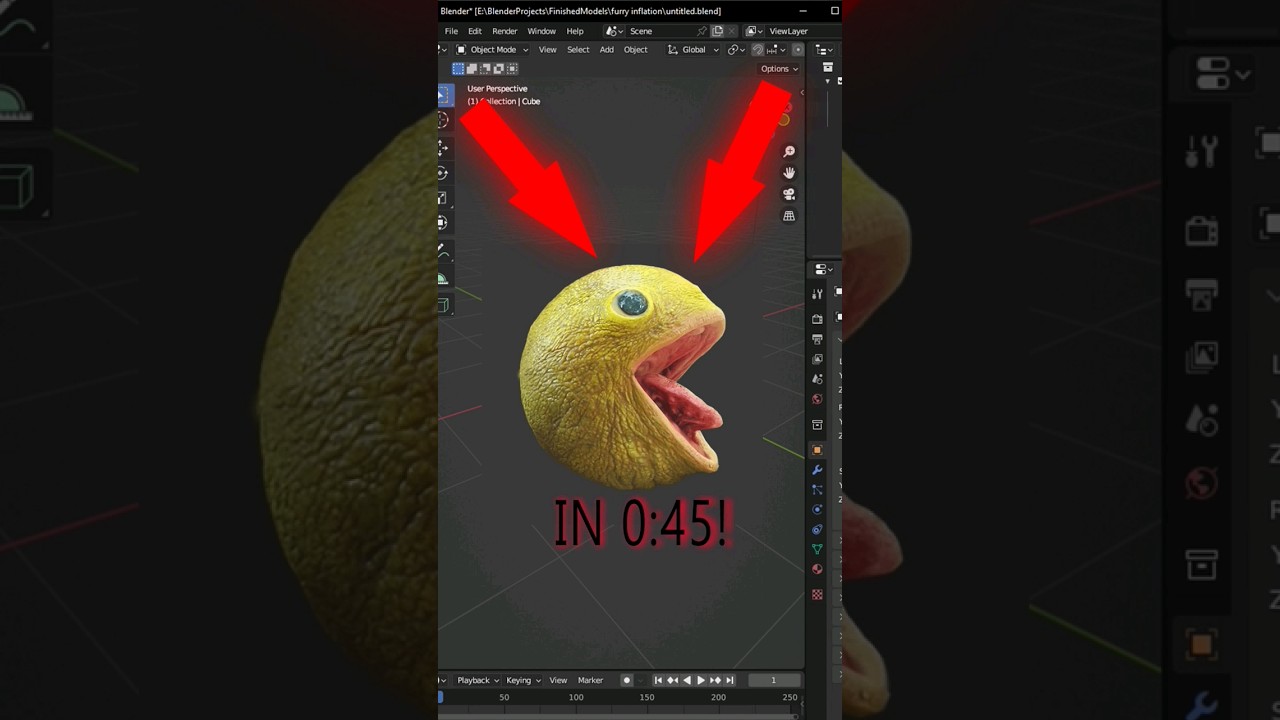Jump to next keyframe

click(715, 680)
